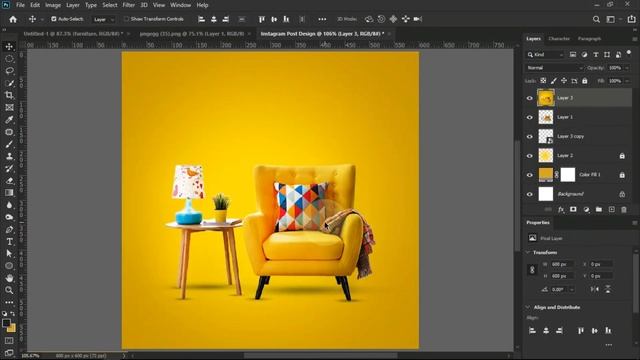Toggle visibility of Color Fill 1 layer

[x=529, y=175]
